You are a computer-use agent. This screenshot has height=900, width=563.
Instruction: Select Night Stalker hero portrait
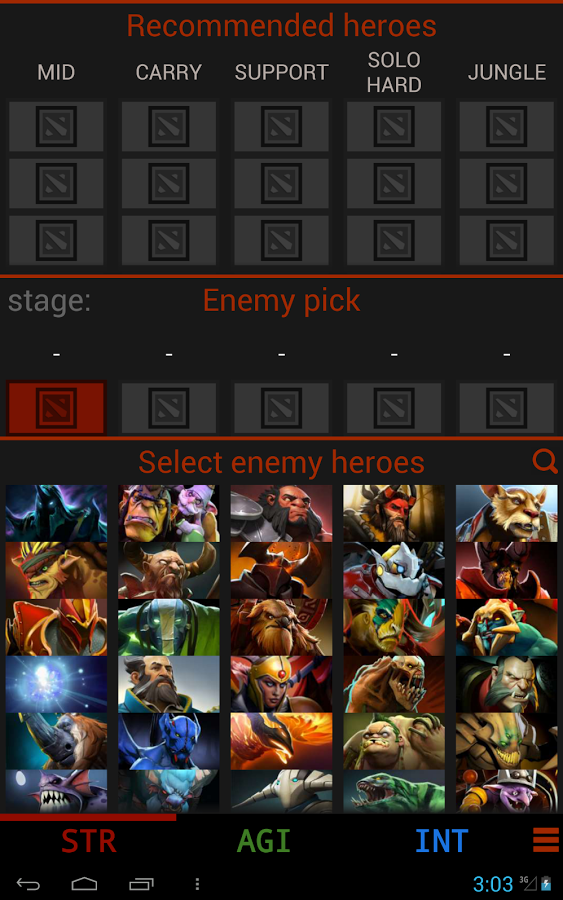pyautogui.click(x=169, y=741)
